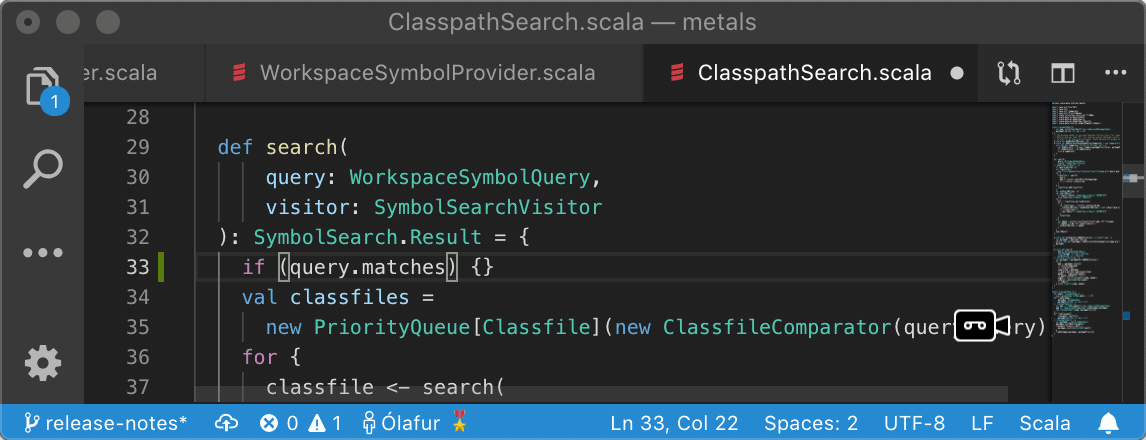Viewport: 1146px width, 440px height.
Task: Click the for keyword on line 36
Action: [259, 357]
